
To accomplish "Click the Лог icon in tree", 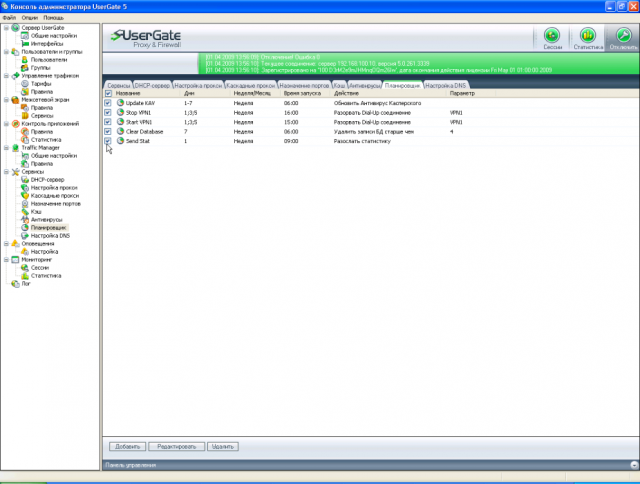I will [16, 284].
